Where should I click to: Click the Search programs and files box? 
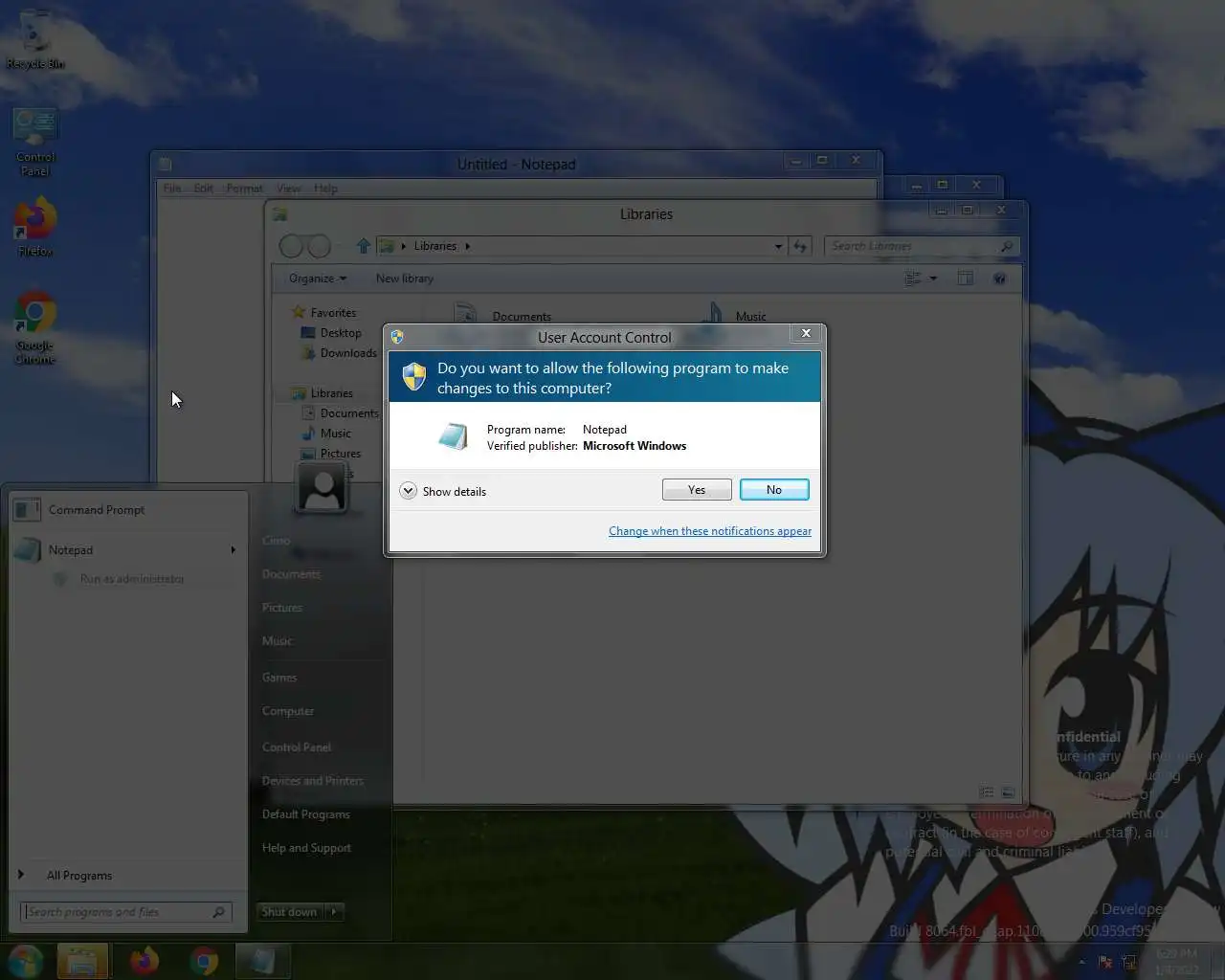(125, 912)
